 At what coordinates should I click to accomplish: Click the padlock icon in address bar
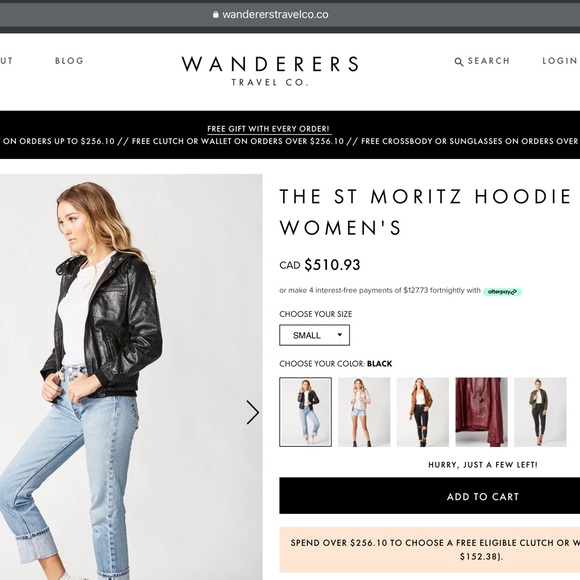[216, 14]
